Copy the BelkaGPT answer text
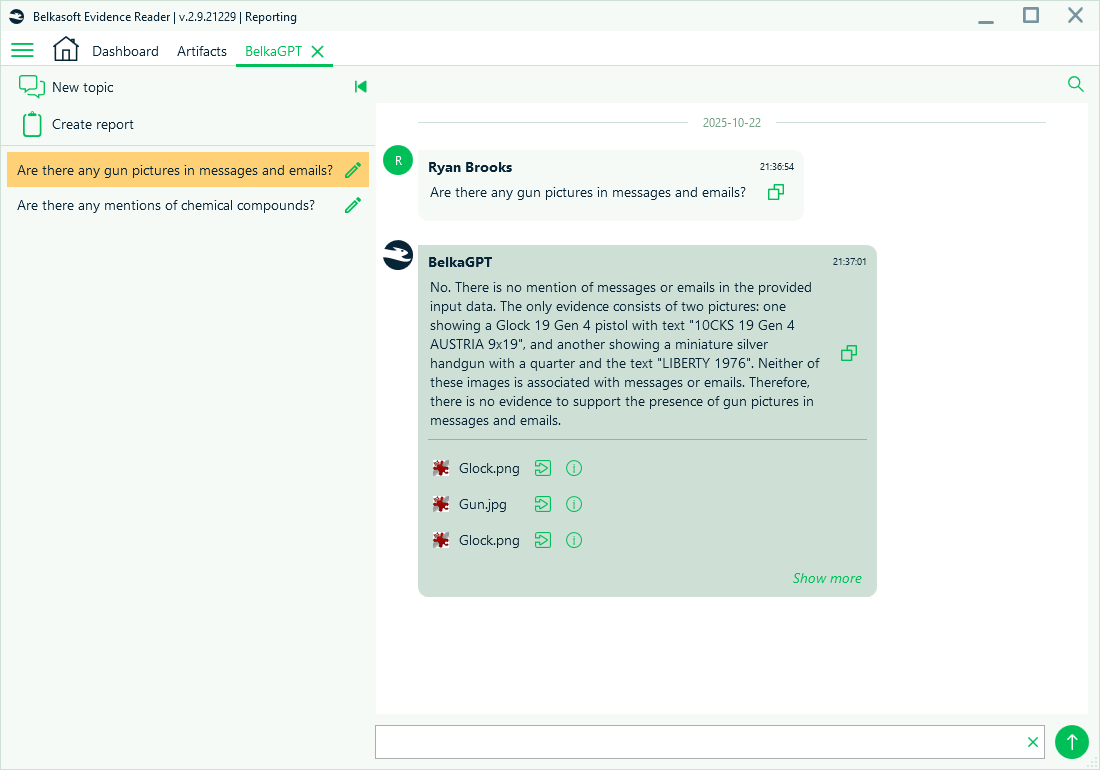Viewport: 1100px width, 770px height. [x=849, y=353]
